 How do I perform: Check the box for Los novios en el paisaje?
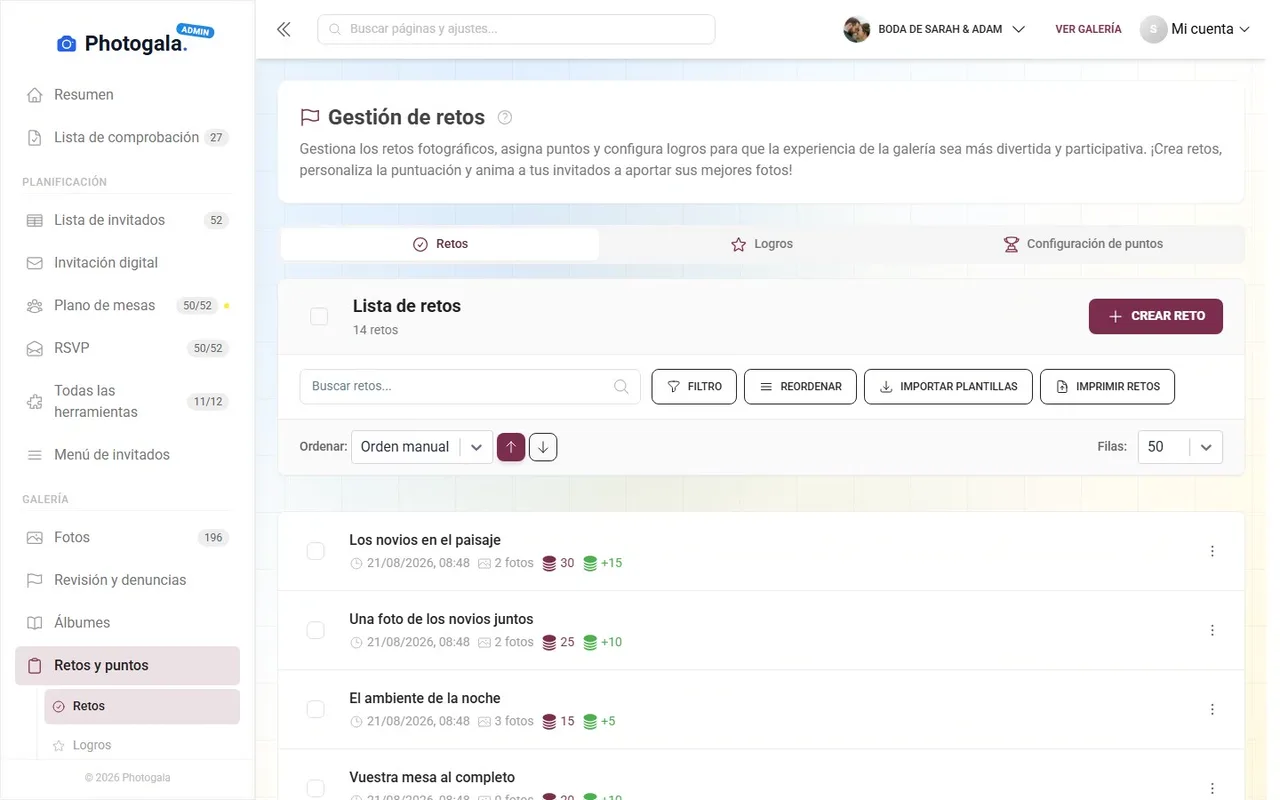pyautogui.click(x=315, y=551)
